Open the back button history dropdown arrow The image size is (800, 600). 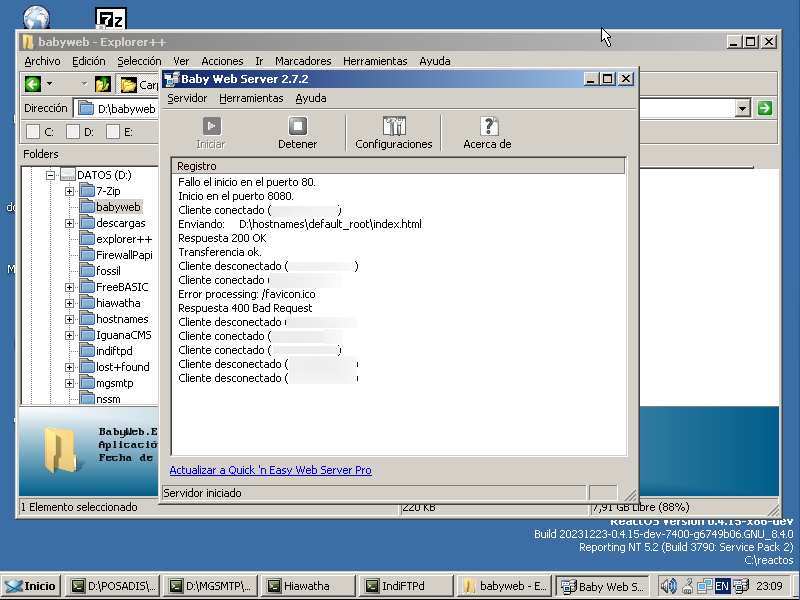click(49, 84)
